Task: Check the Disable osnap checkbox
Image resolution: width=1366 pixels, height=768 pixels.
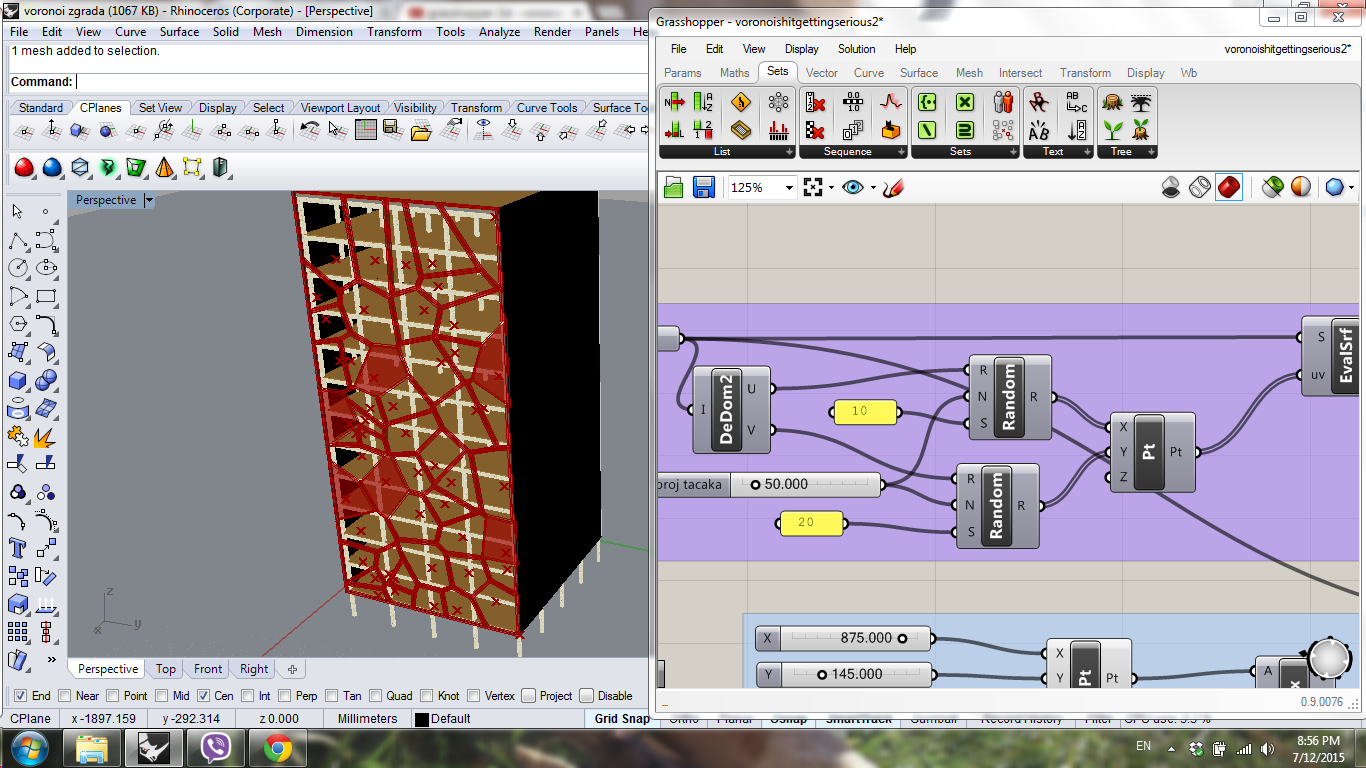Action: pyautogui.click(x=587, y=696)
